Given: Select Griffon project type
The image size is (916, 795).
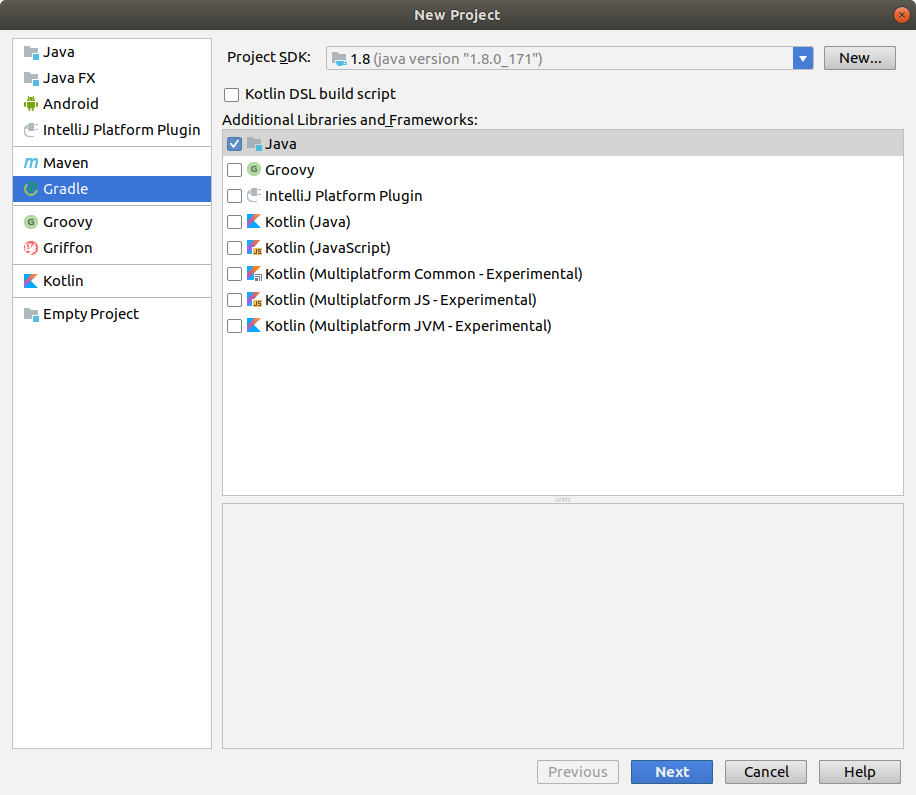Looking at the screenshot, I should coord(112,248).
